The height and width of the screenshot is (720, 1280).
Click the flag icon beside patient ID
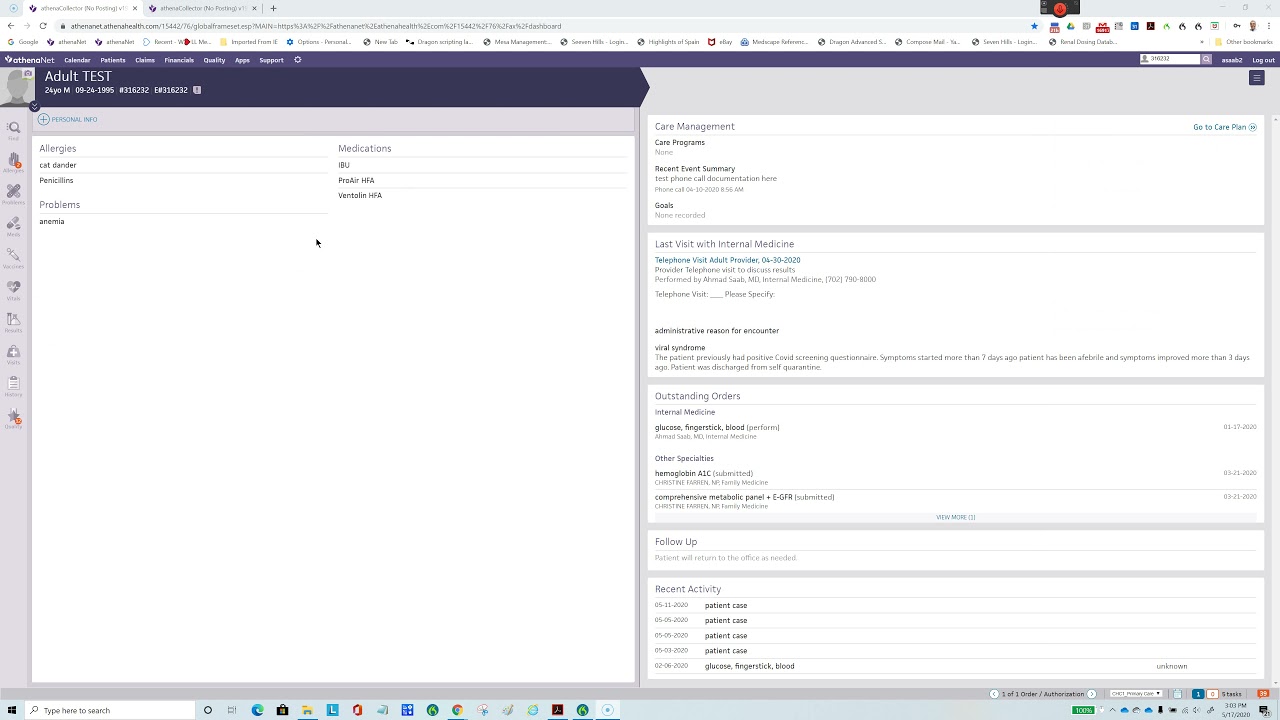[197, 90]
